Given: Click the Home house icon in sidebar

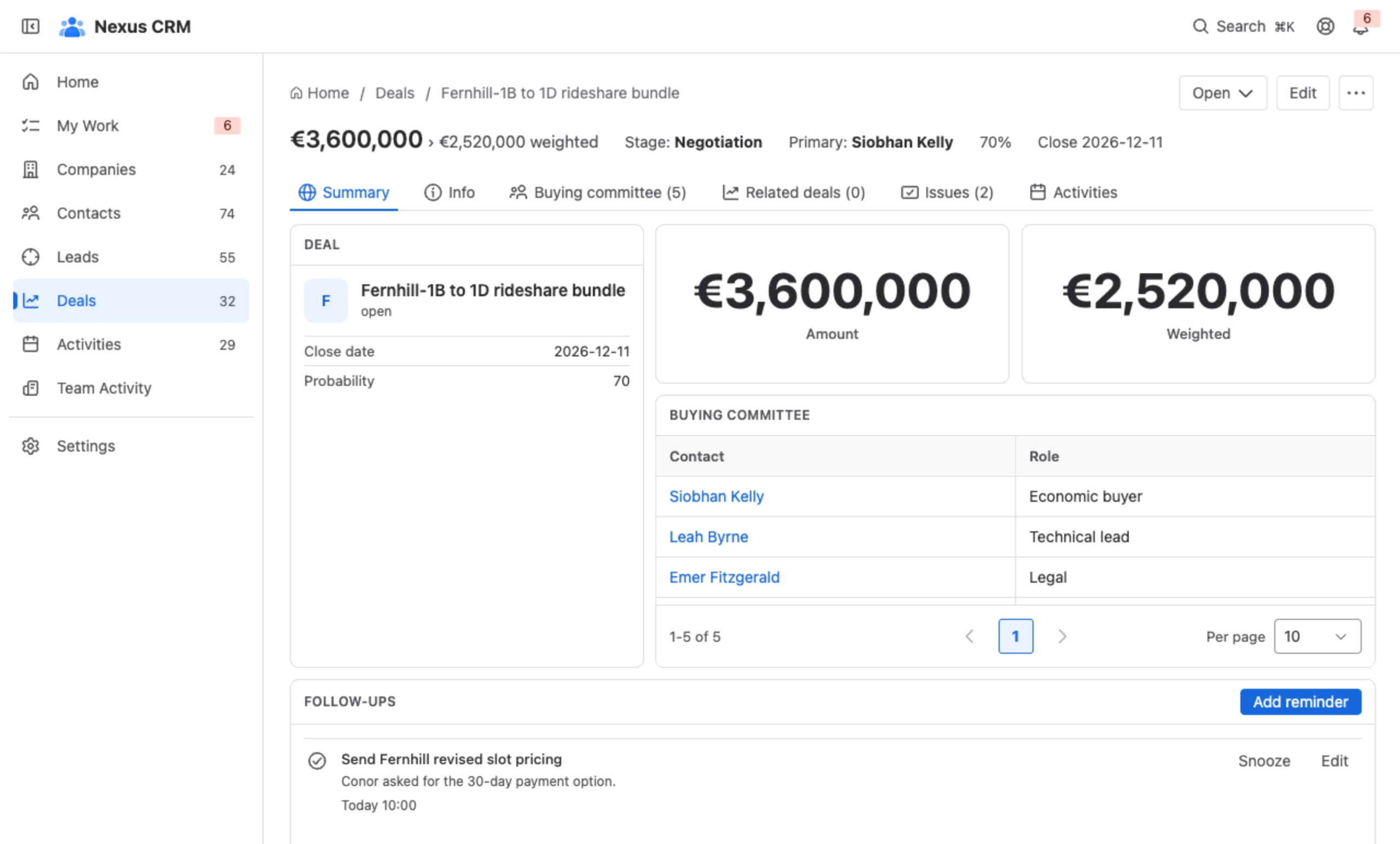Looking at the screenshot, I should pyautogui.click(x=31, y=82).
